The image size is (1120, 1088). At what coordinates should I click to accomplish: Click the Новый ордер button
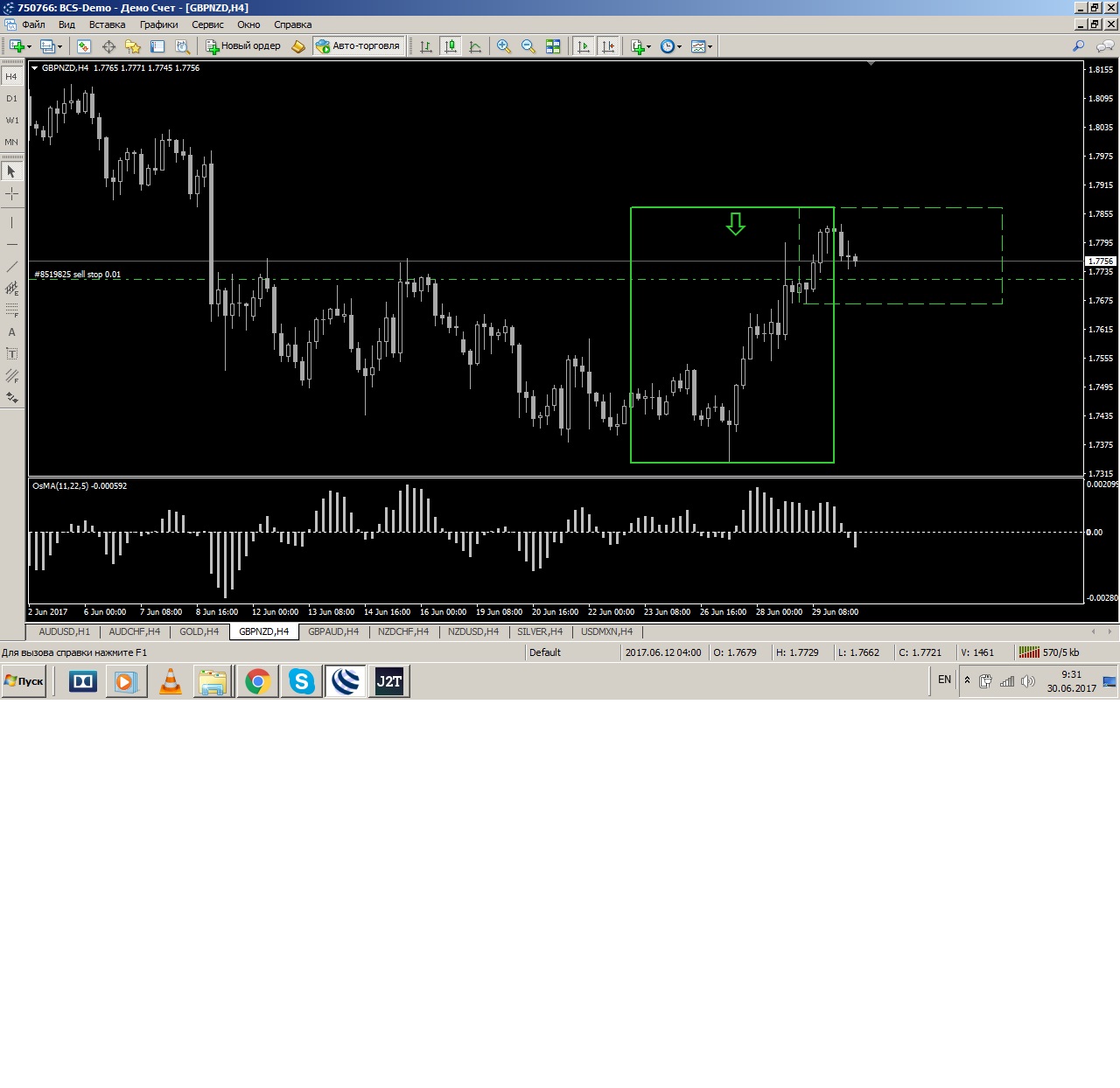[243, 46]
